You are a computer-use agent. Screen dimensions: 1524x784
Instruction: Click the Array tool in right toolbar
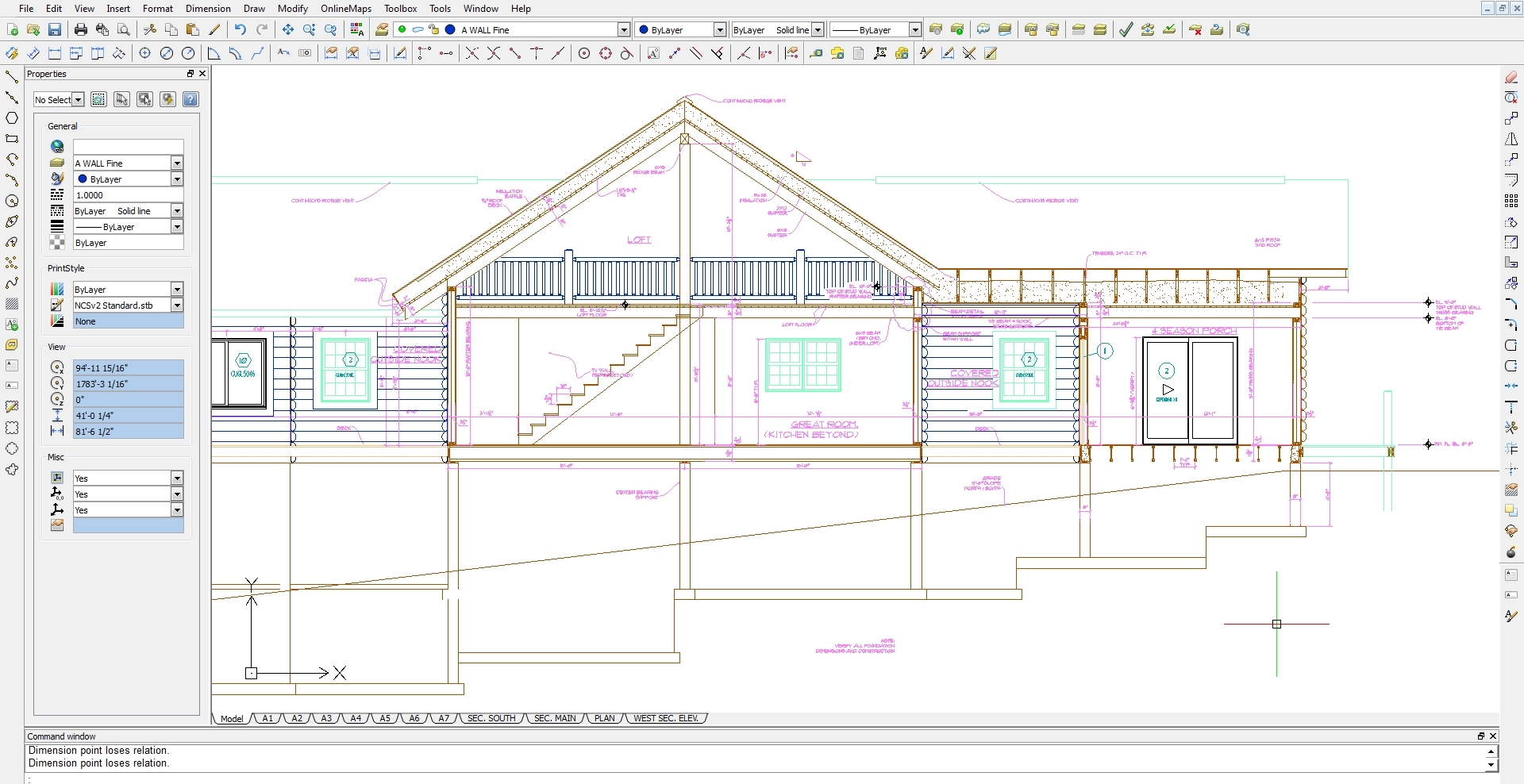click(1511, 201)
